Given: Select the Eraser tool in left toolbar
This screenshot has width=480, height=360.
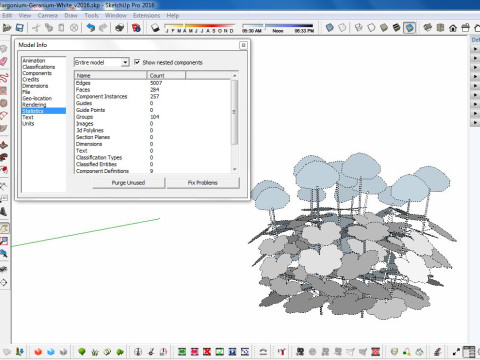Looking at the screenshot, I should click(x=4, y=62).
